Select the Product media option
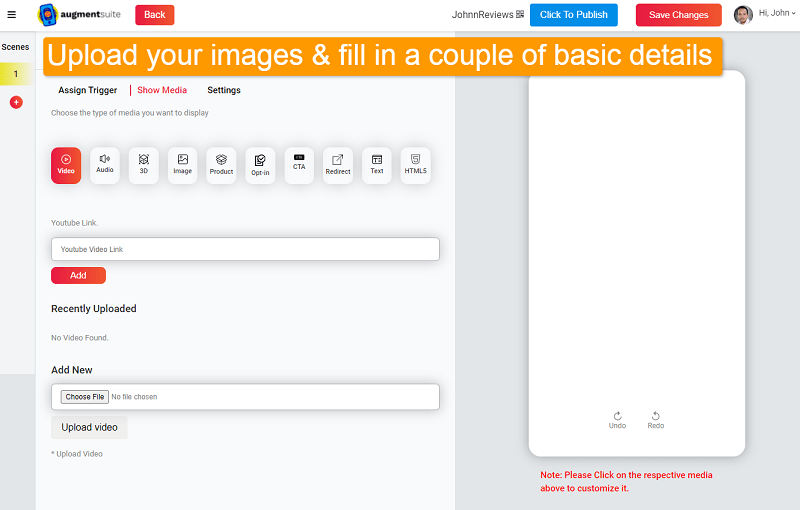The image size is (800, 510). (x=221, y=165)
